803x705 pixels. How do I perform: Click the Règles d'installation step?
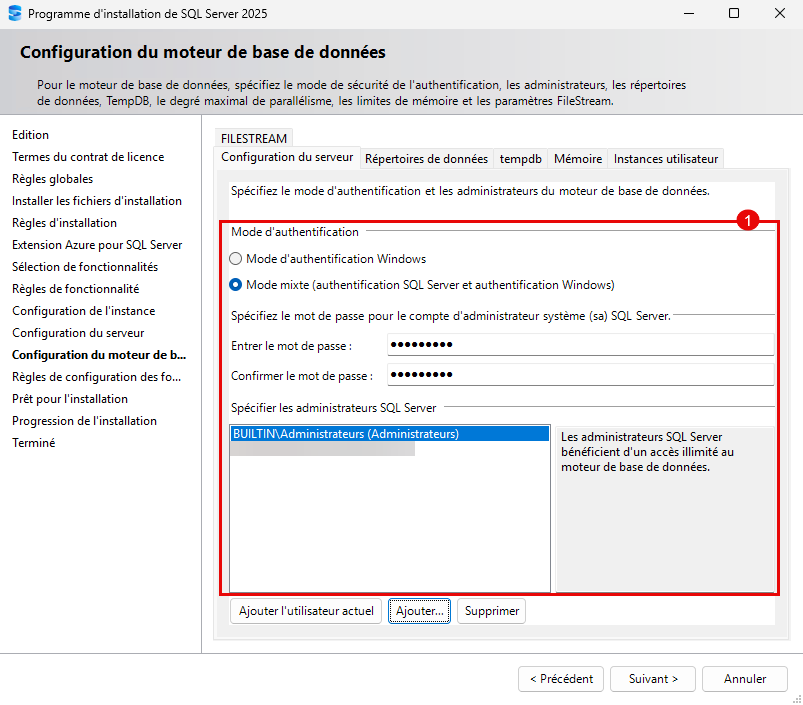[65, 223]
